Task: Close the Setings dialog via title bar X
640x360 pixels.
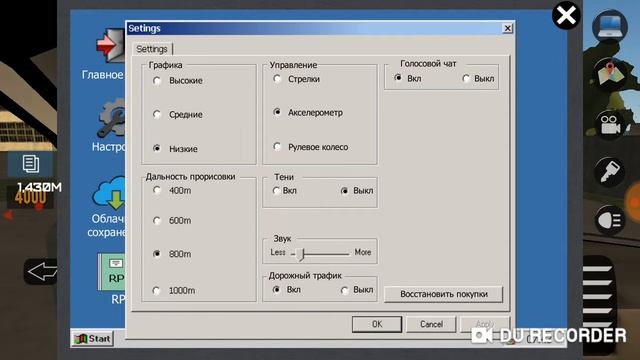Action: [x=507, y=28]
